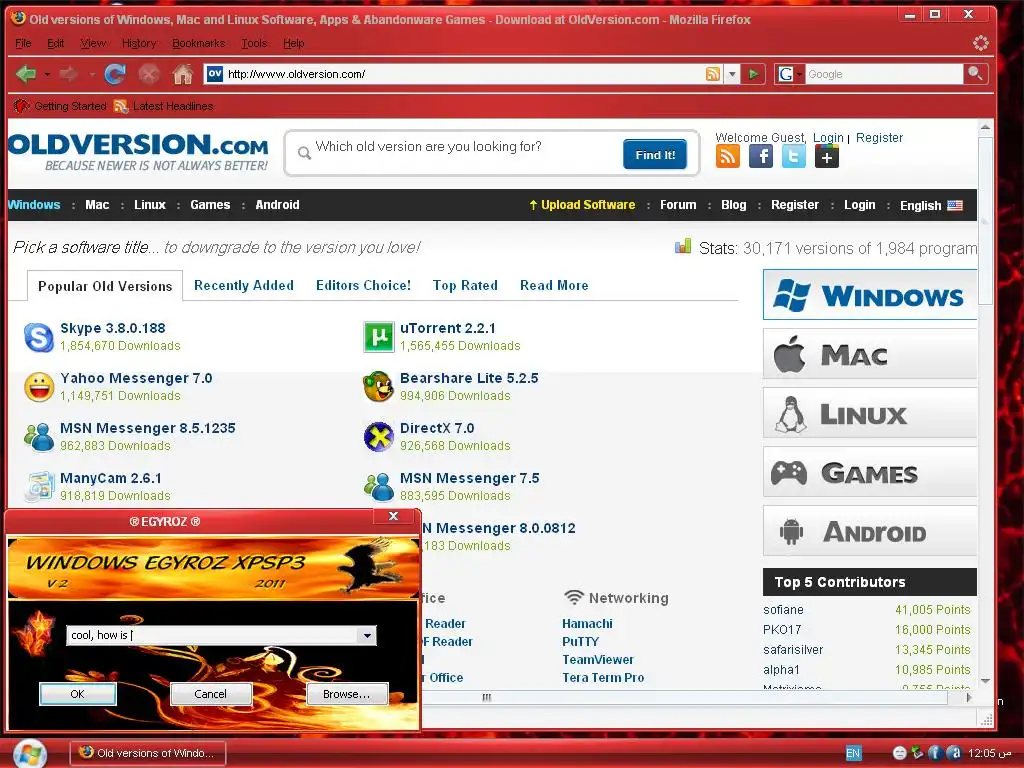Viewport: 1024px width, 768px height.
Task: Click the ManyCam 2.6.1 icon
Action: point(39,487)
